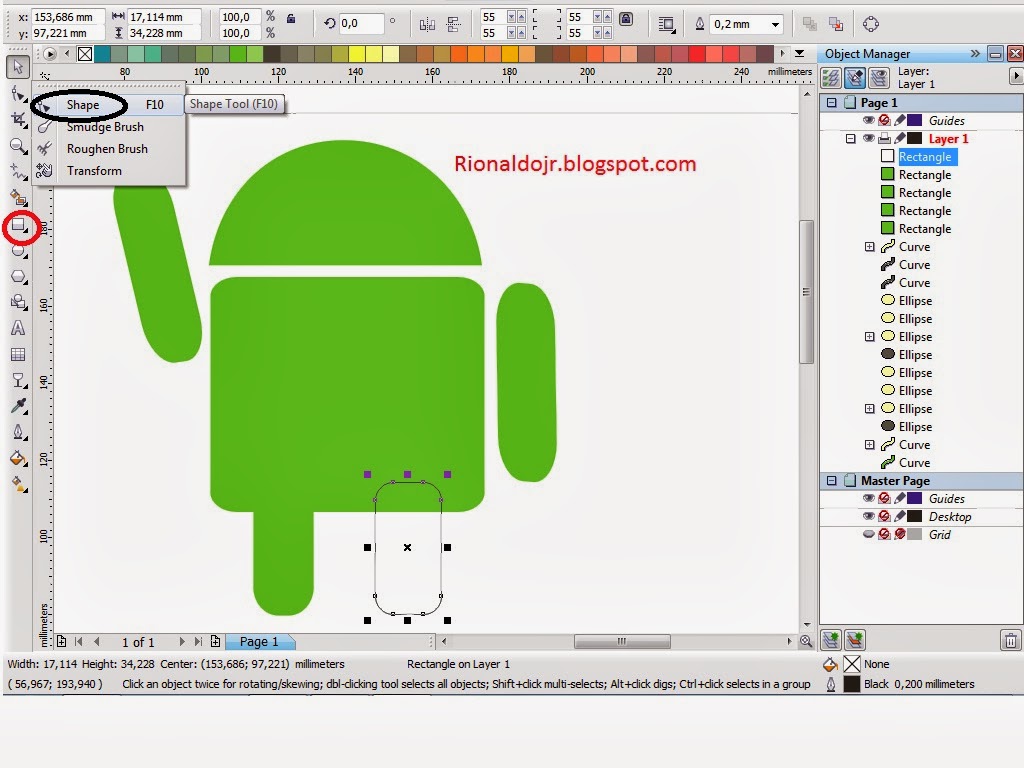This screenshot has width=1024, height=768.
Task: Expand the color palette flyout arrow
Action: click(x=800, y=54)
